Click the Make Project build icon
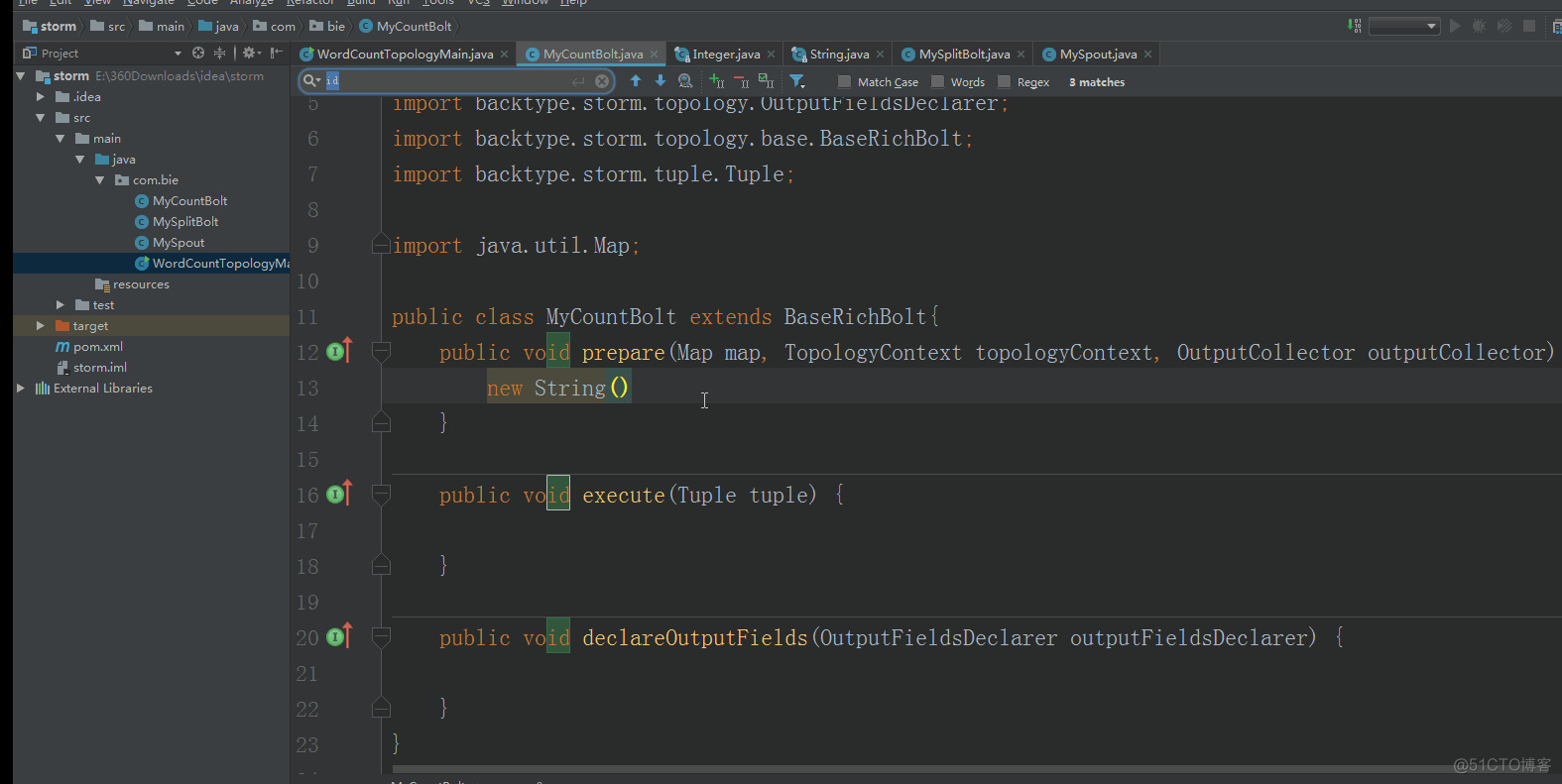 tap(1355, 26)
